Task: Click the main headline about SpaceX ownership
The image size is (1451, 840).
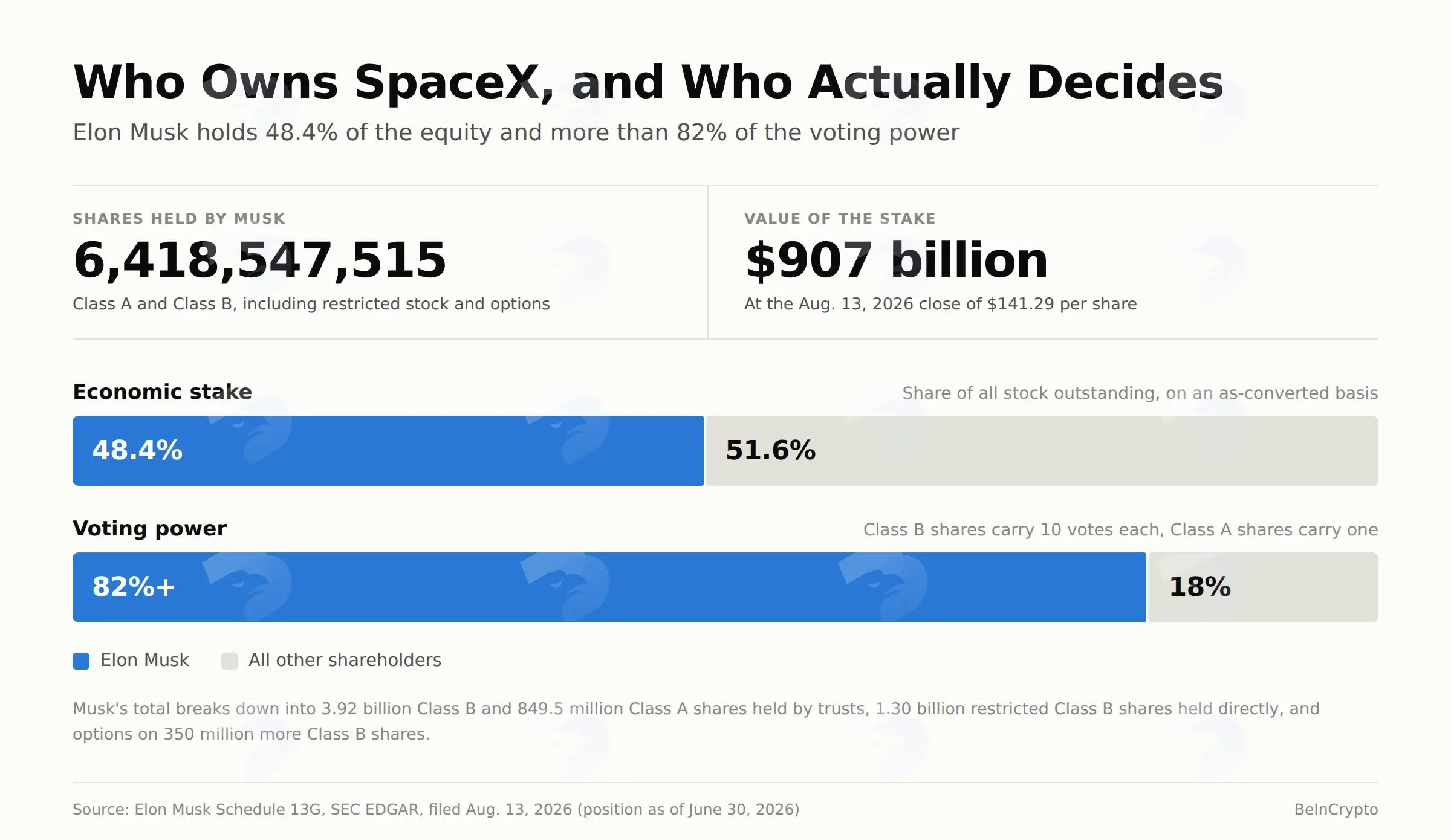Action: (648, 82)
